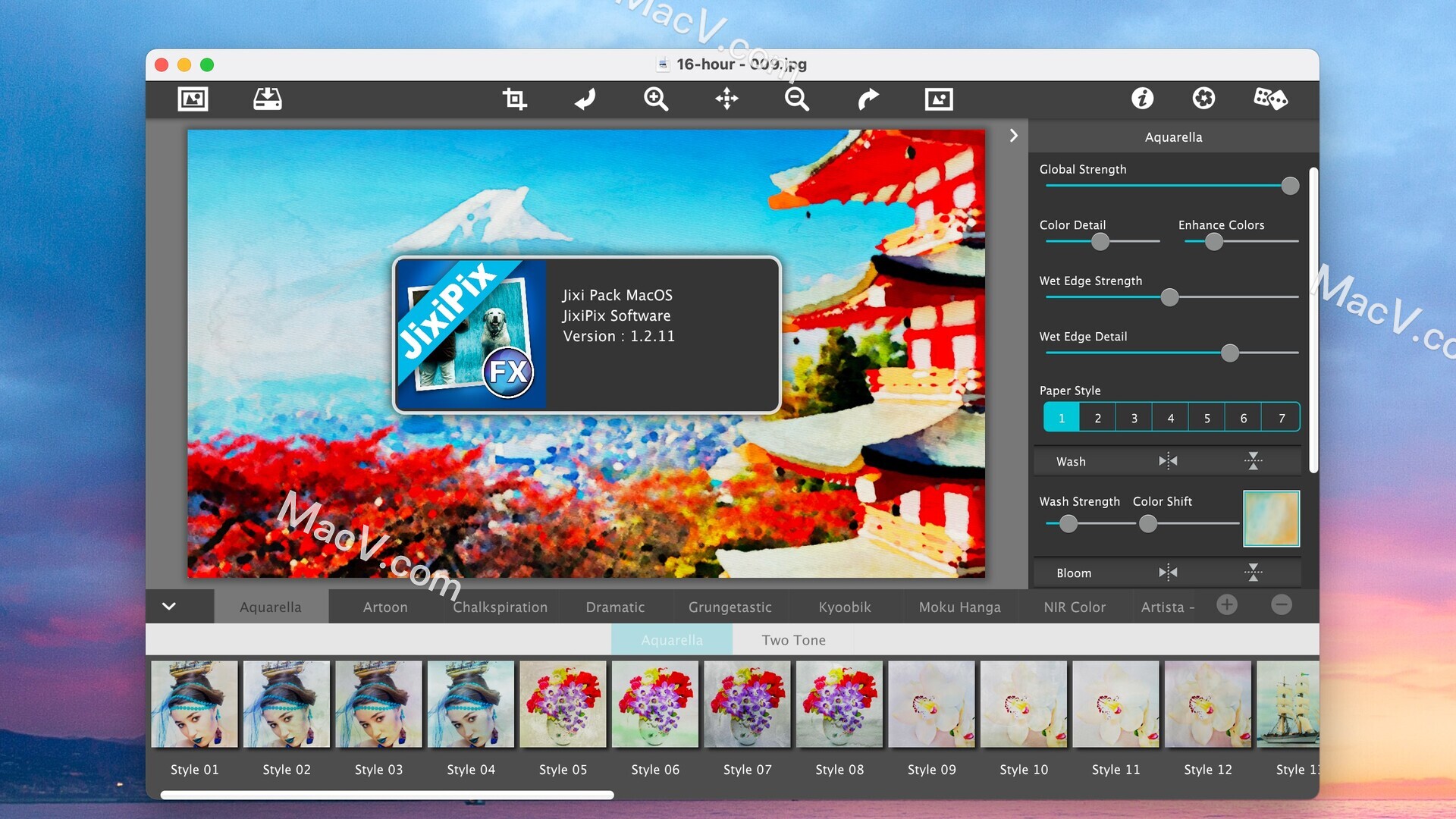Collapse the presets tray with the down chevron
This screenshot has width=1456, height=819.
coord(169,606)
